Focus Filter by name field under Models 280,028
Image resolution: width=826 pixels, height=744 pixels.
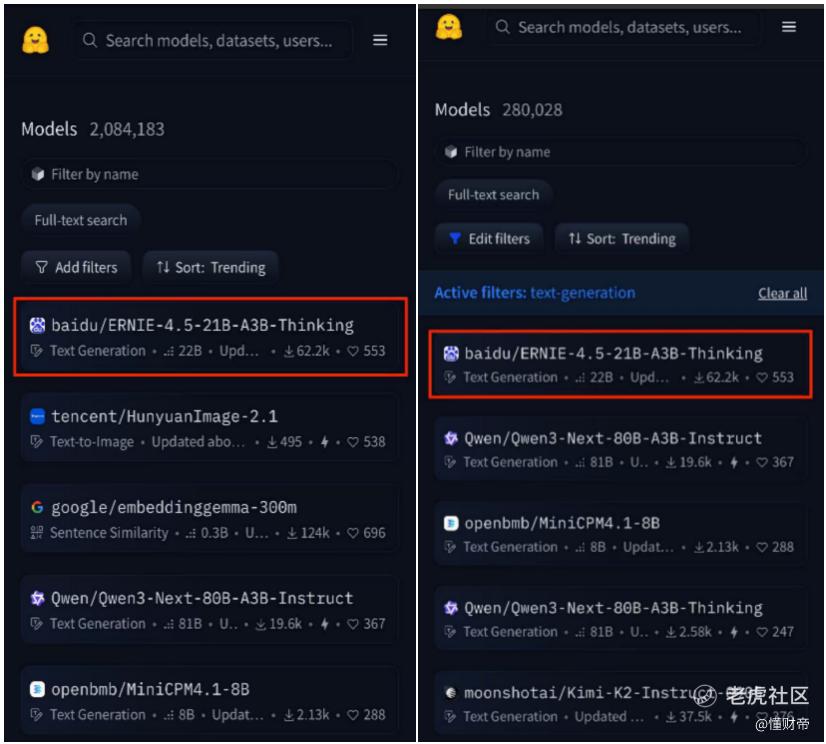[620, 152]
